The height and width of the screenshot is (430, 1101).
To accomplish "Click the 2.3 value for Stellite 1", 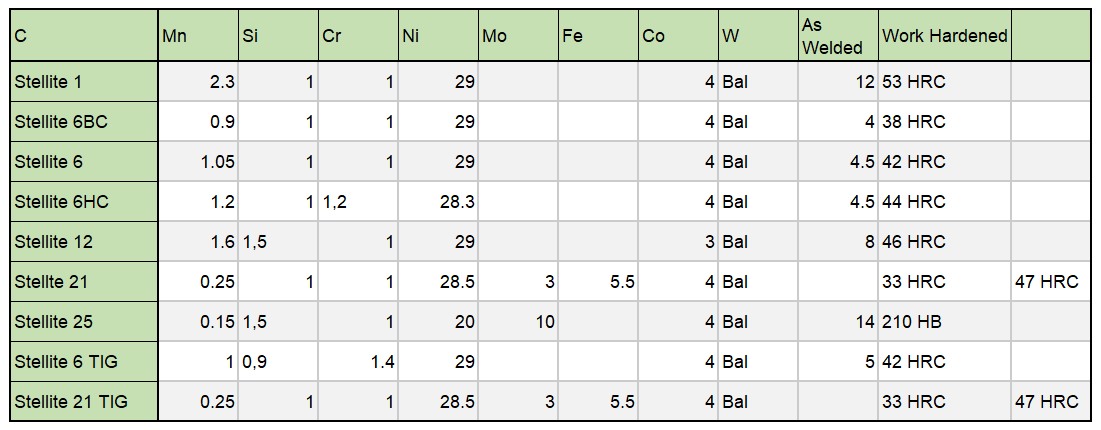I will (198, 82).
